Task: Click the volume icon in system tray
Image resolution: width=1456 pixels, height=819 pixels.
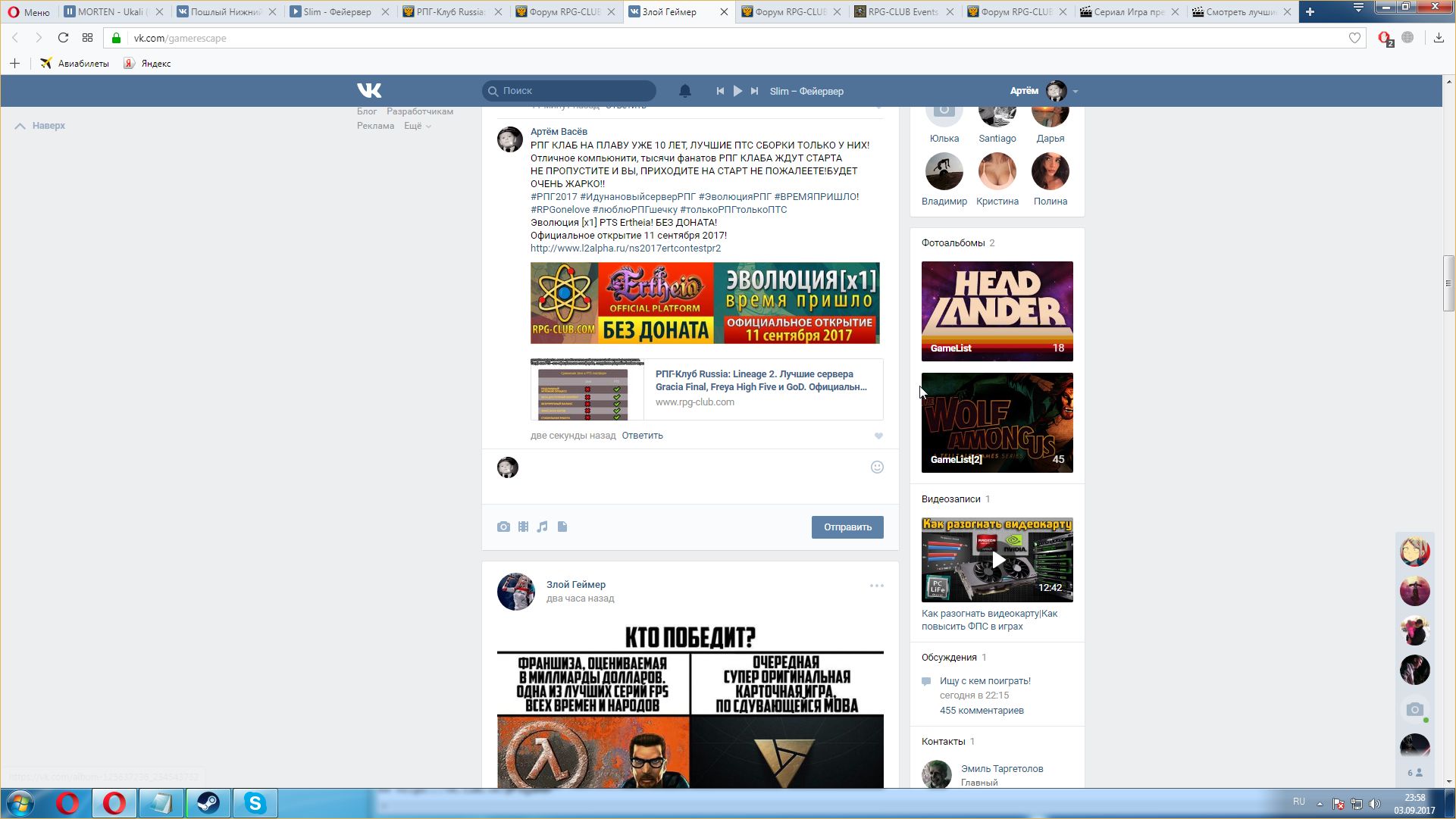Action: pyautogui.click(x=1375, y=804)
